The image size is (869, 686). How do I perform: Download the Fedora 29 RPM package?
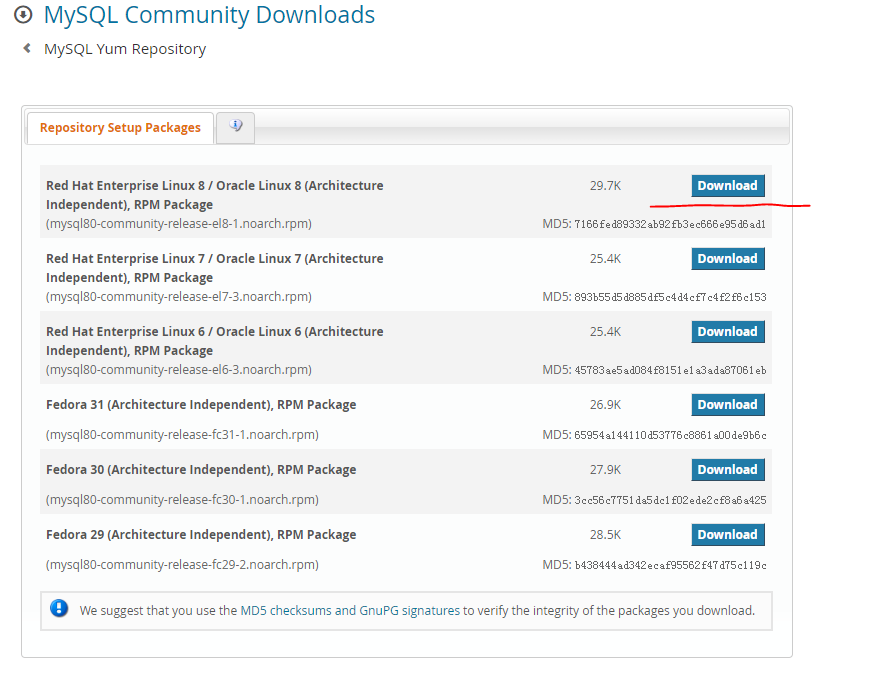(x=728, y=535)
